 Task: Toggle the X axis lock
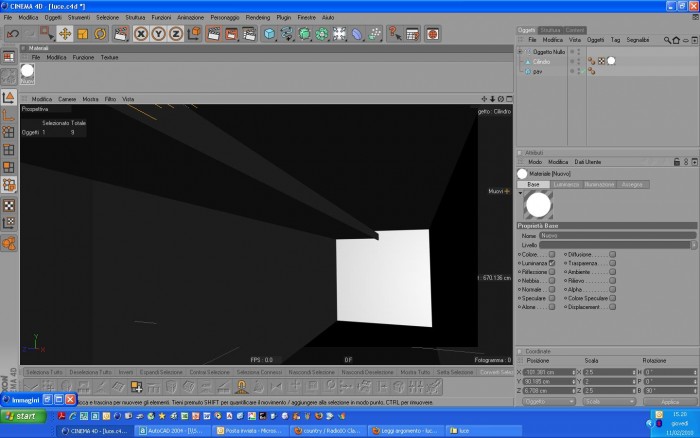point(141,34)
